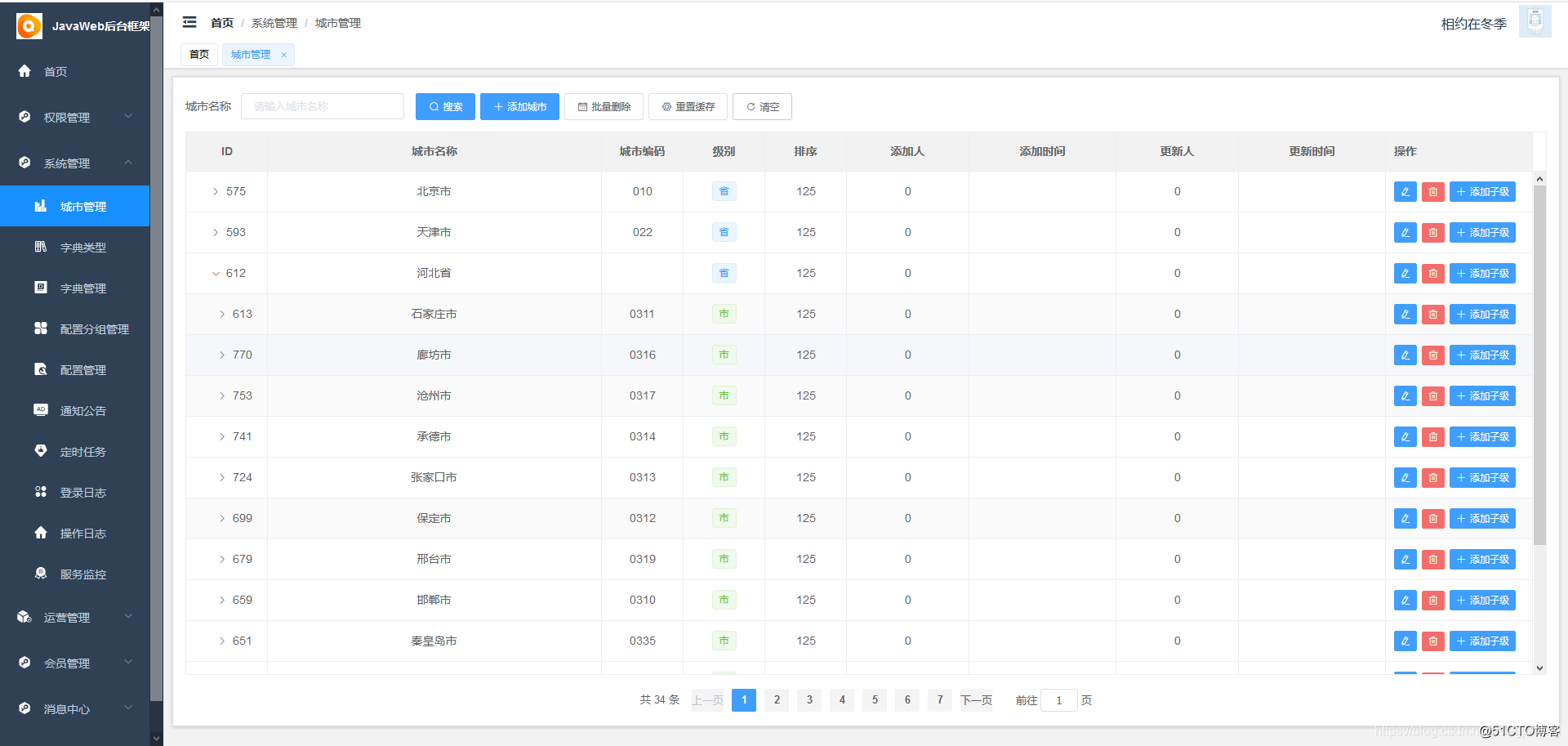Collapse row 612 河北省
1568x746 pixels.
click(216, 274)
